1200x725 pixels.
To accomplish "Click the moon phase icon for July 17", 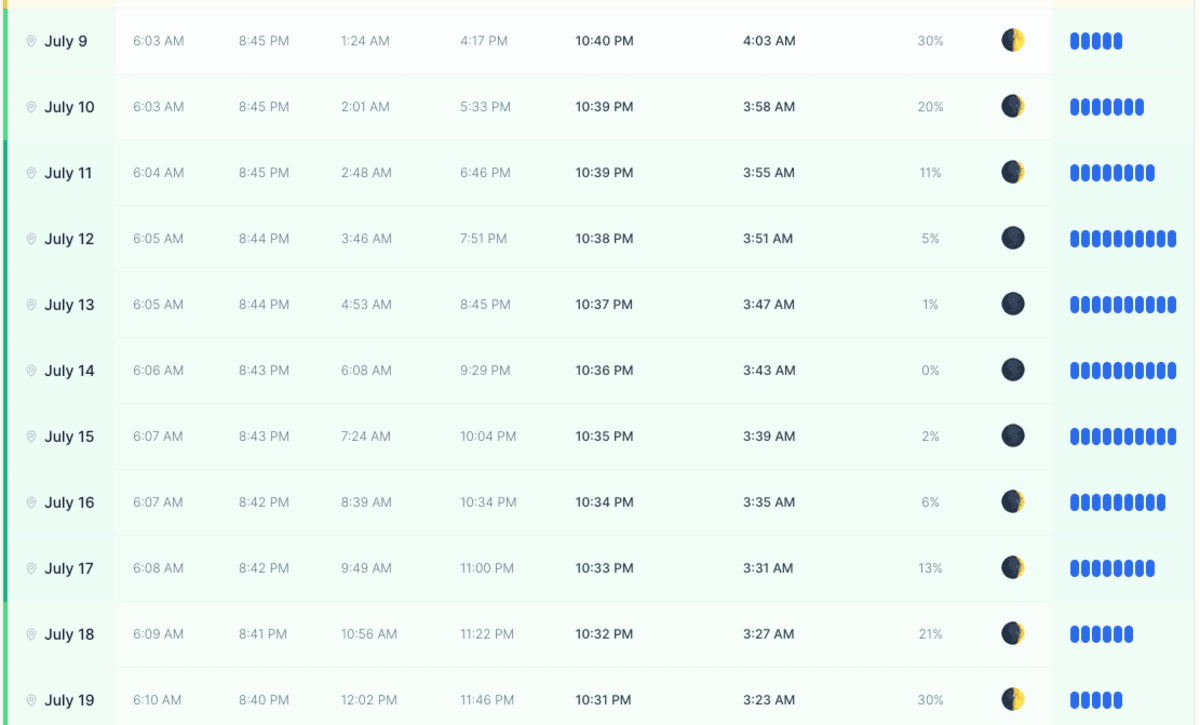I will tap(1013, 568).
